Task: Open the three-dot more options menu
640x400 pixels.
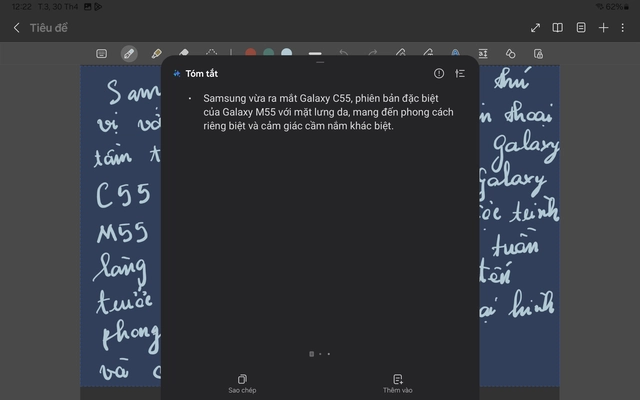Action: 622,28
